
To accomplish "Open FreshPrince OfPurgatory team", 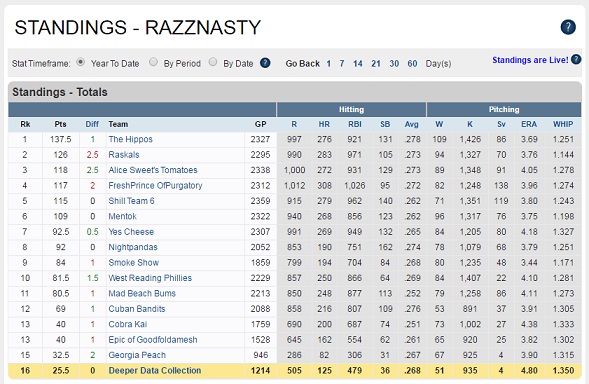I will click(155, 186).
